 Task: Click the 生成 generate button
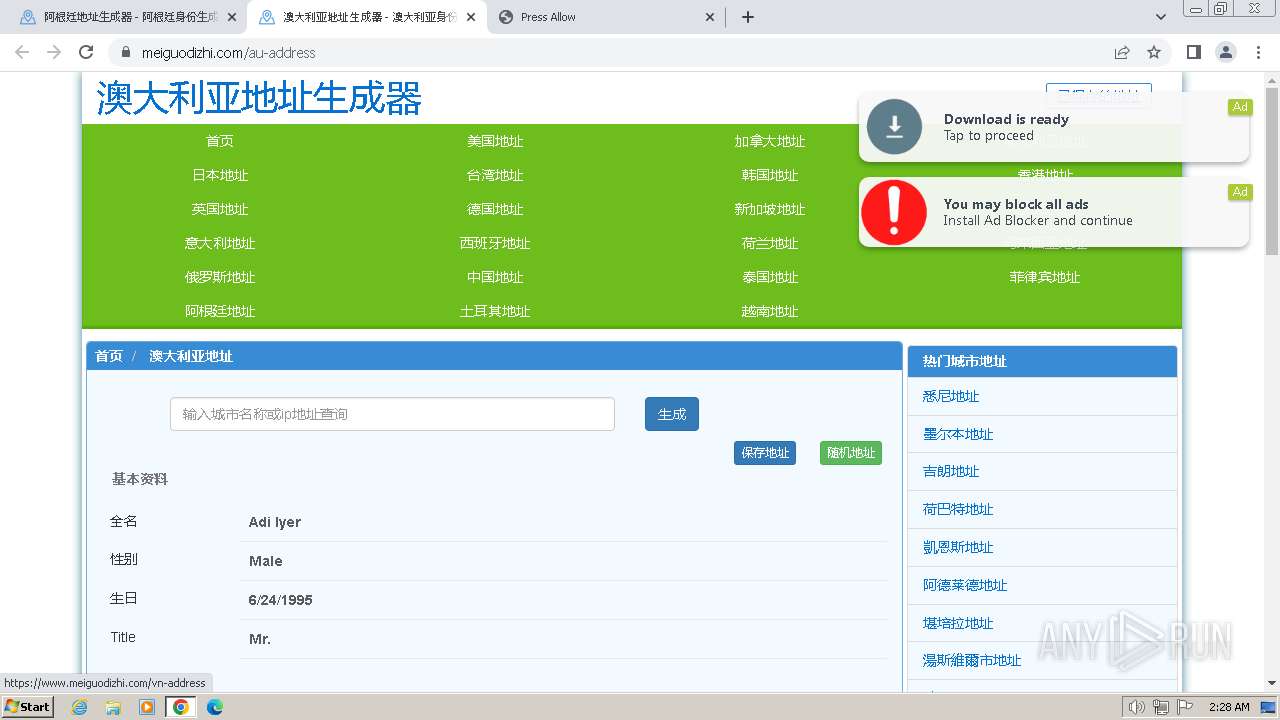point(672,414)
